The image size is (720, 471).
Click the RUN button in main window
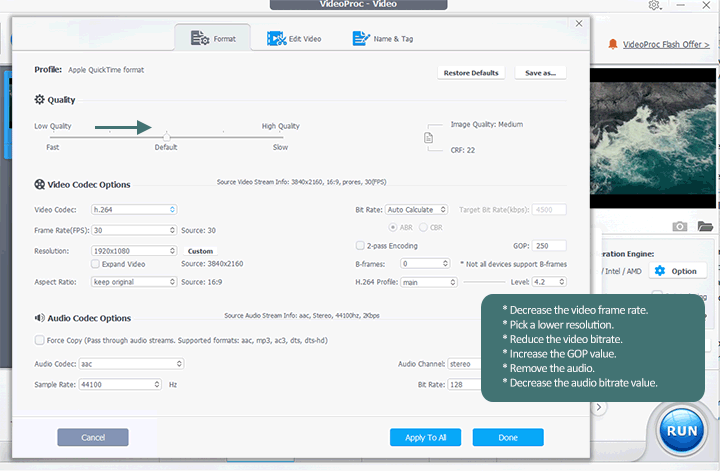click(682, 431)
